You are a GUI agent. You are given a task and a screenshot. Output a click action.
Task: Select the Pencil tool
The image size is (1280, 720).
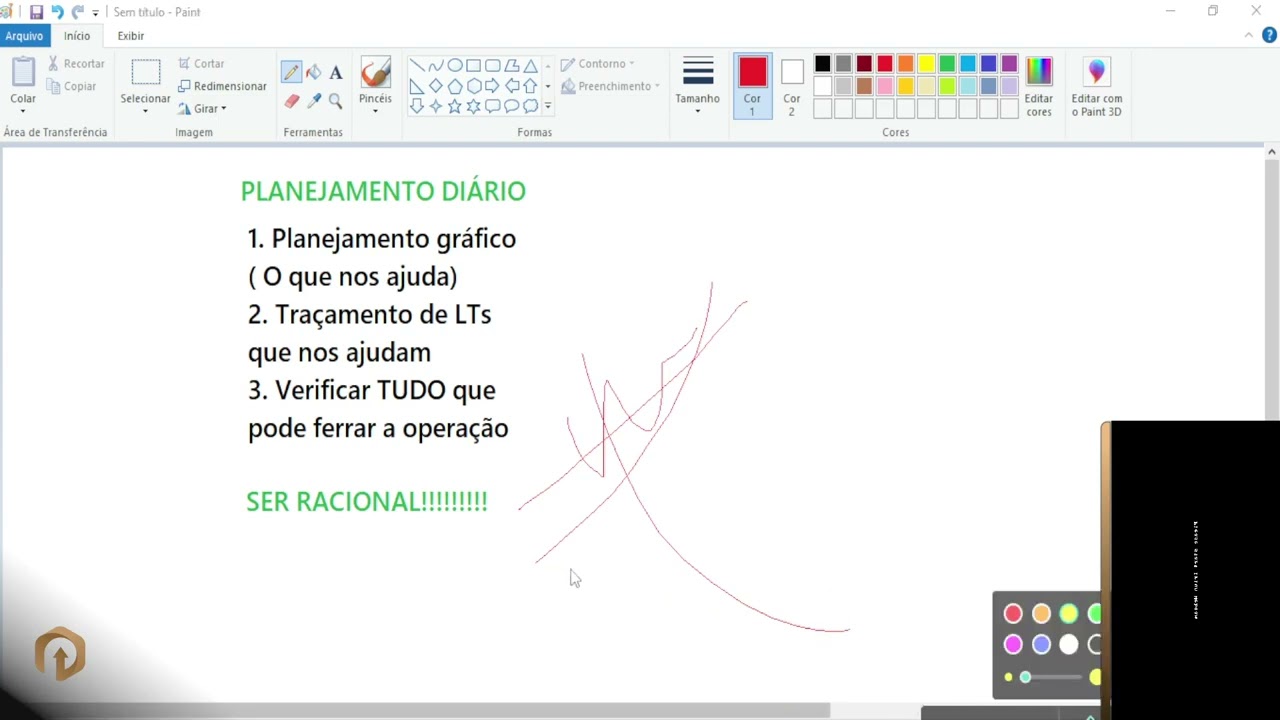point(291,72)
